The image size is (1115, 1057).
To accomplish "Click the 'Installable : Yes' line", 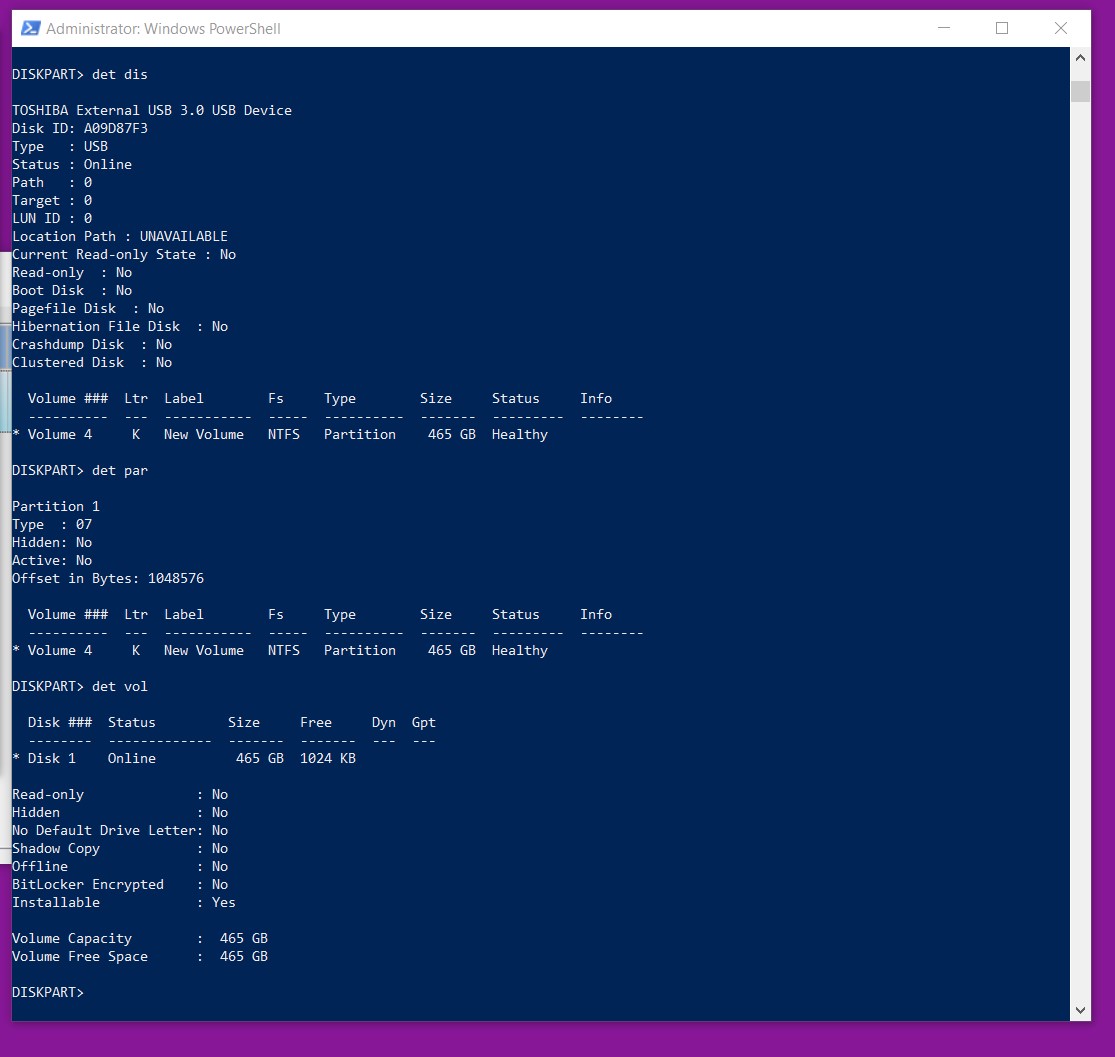I will point(124,902).
